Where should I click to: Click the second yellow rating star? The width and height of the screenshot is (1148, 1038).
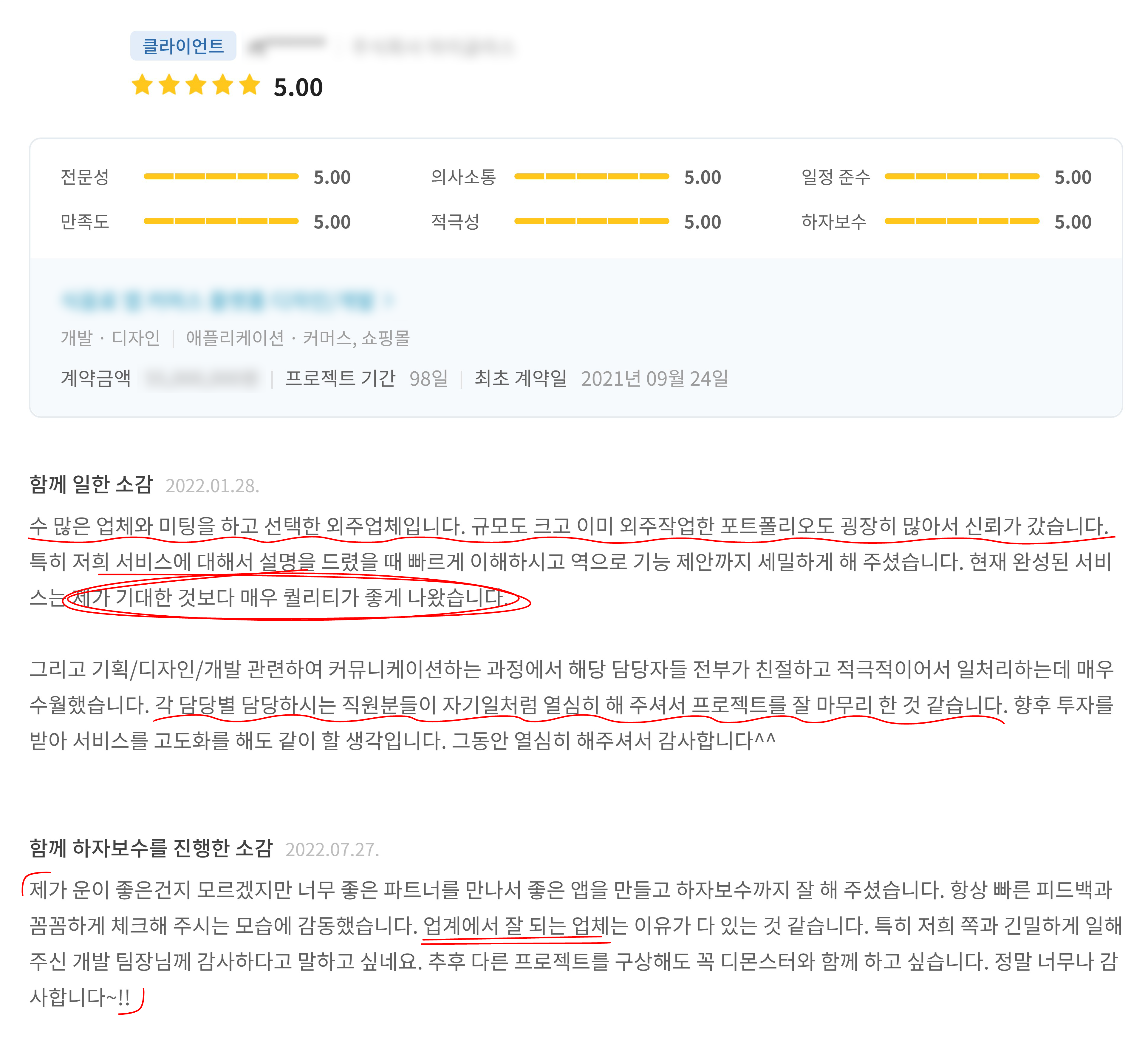point(169,85)
